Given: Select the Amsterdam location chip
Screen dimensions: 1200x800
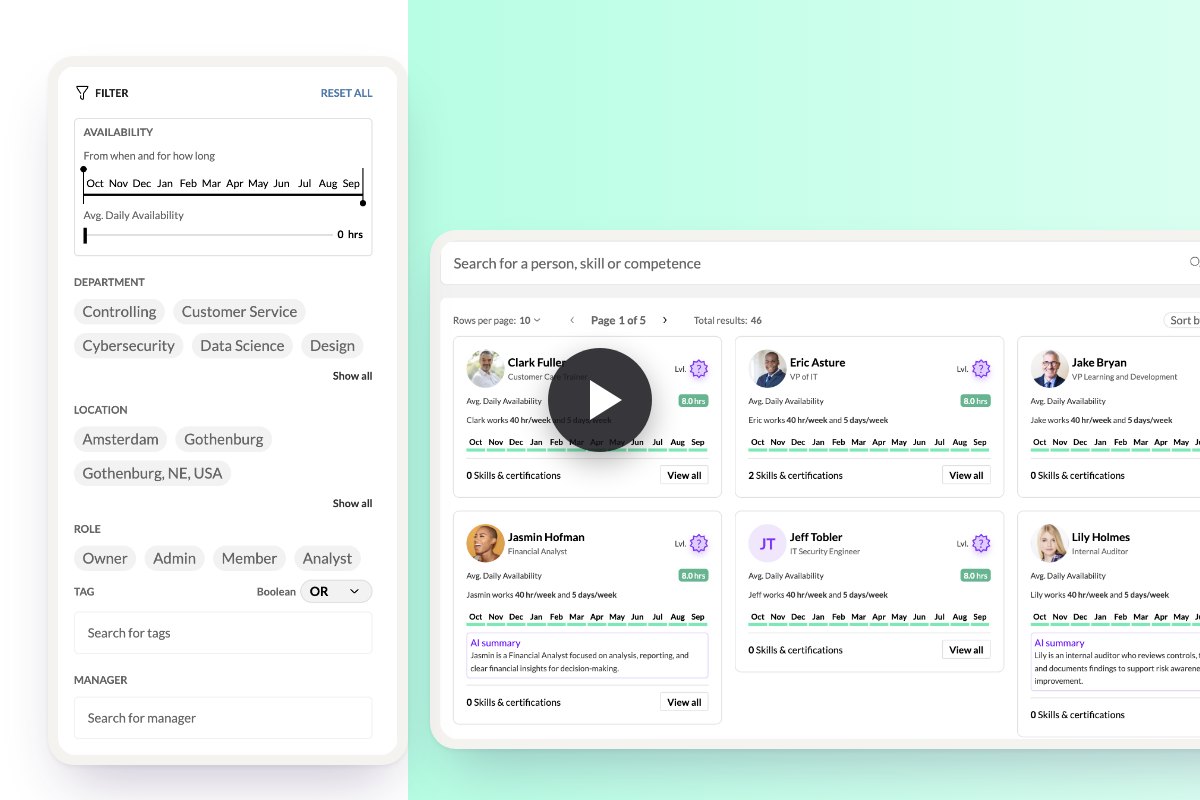Looking at the screenshot, I should pyautogui.click(x=120, y=439).
